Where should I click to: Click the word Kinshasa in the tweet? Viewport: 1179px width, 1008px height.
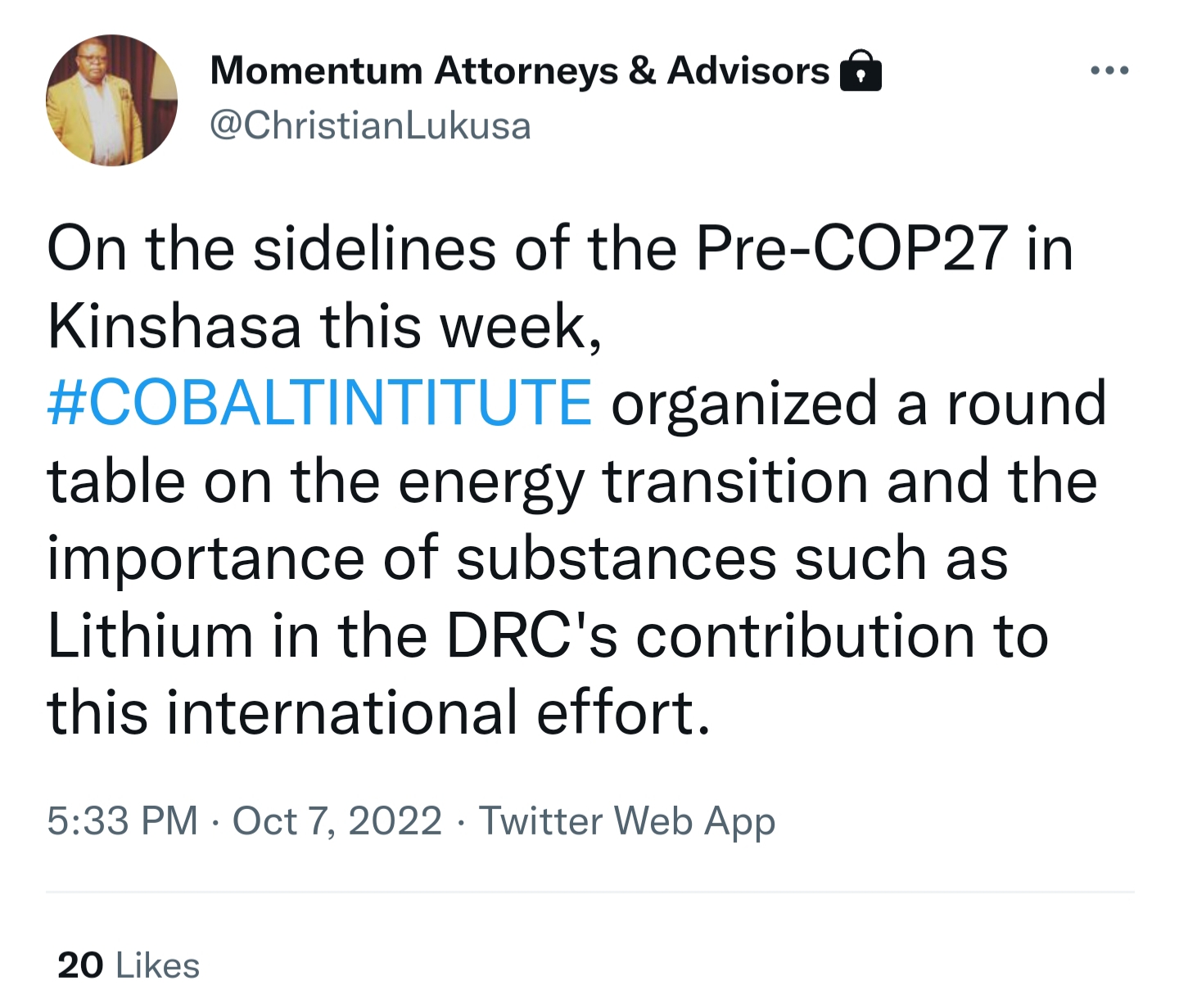tap(174, 326)
